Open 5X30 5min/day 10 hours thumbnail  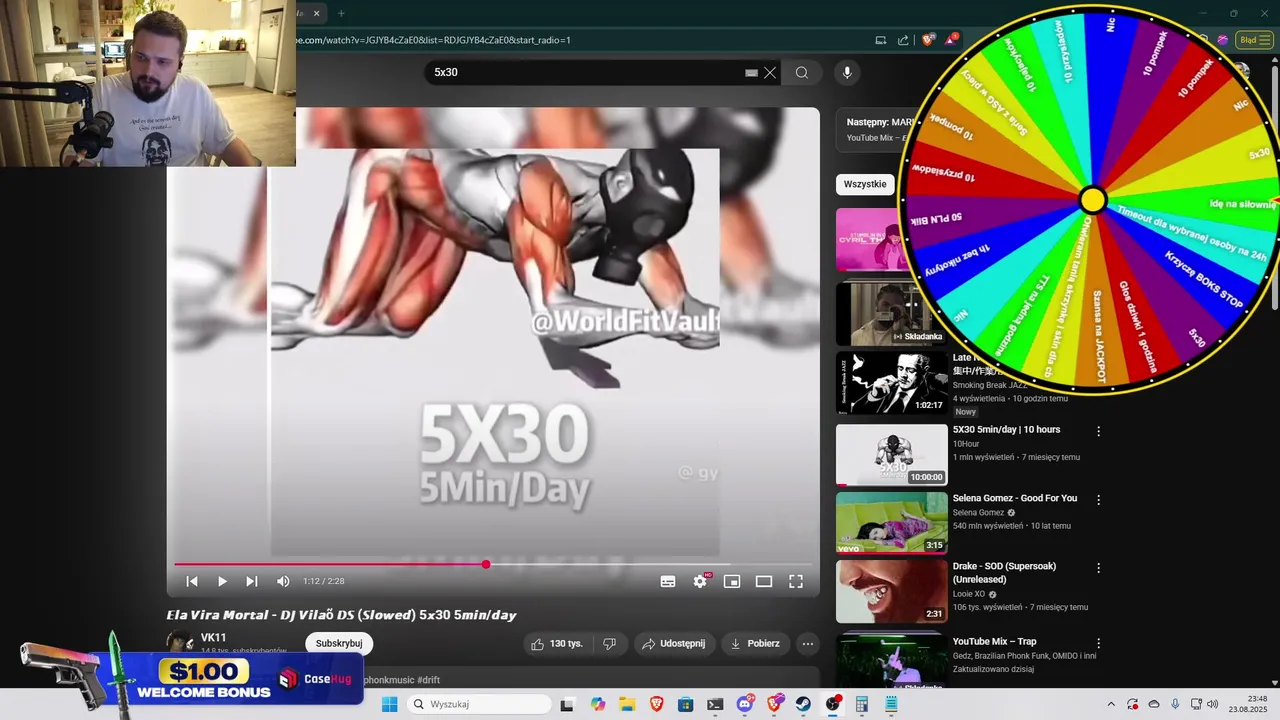coord(892,455)
